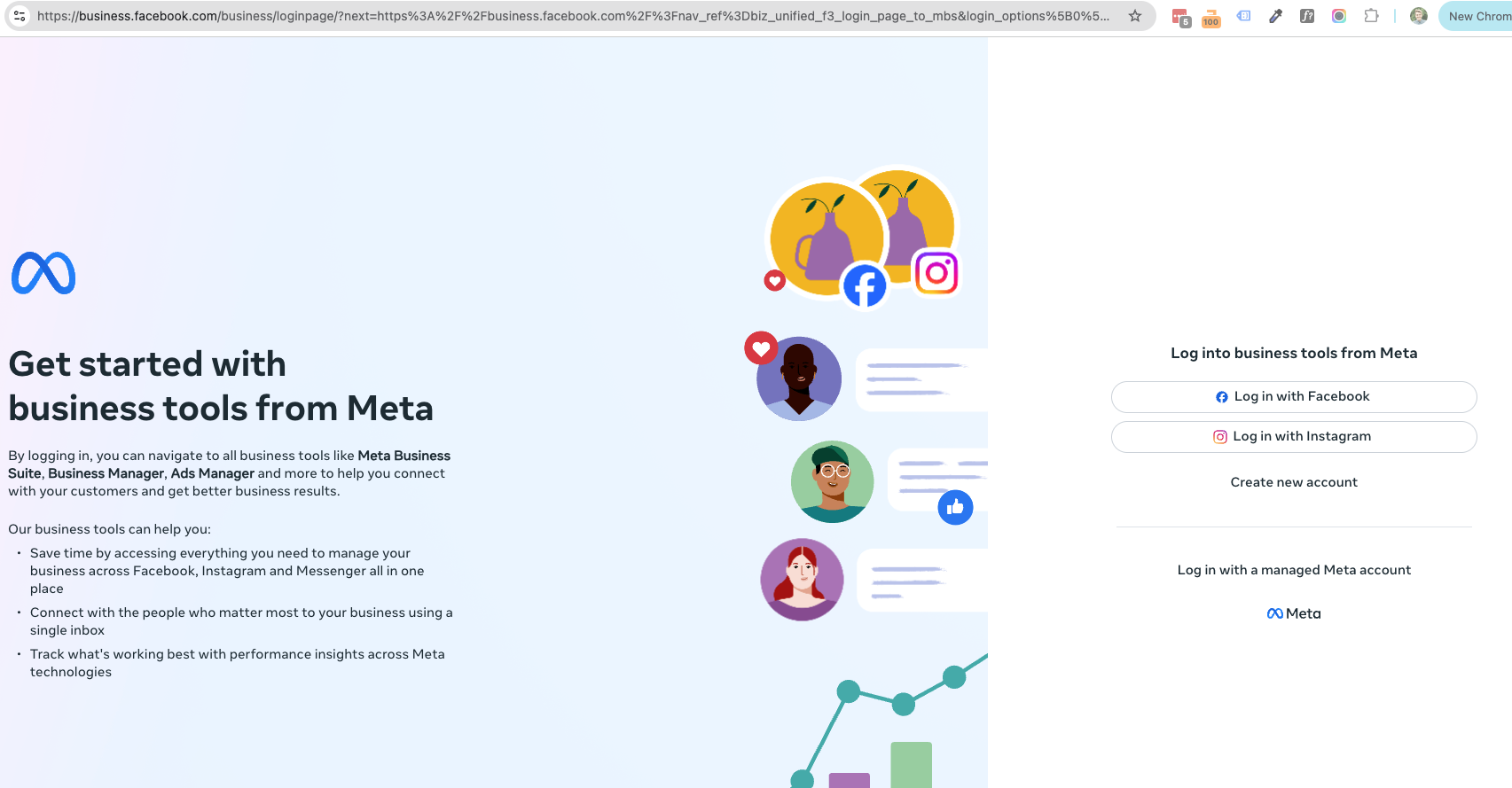1512x788 pixels.
Task: Open the eyedropper color picker extension
Action: (1275, 16)
